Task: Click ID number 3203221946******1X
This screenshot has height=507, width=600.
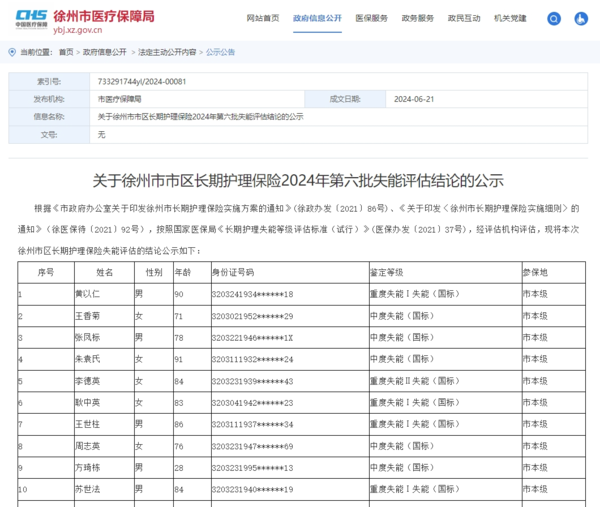Action: [253, 338]
